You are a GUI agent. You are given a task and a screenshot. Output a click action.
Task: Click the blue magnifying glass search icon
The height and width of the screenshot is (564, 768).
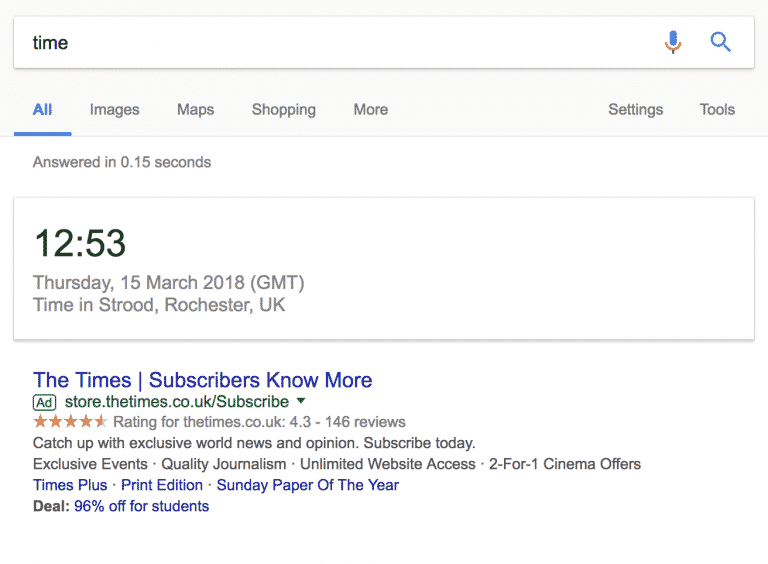720,42
